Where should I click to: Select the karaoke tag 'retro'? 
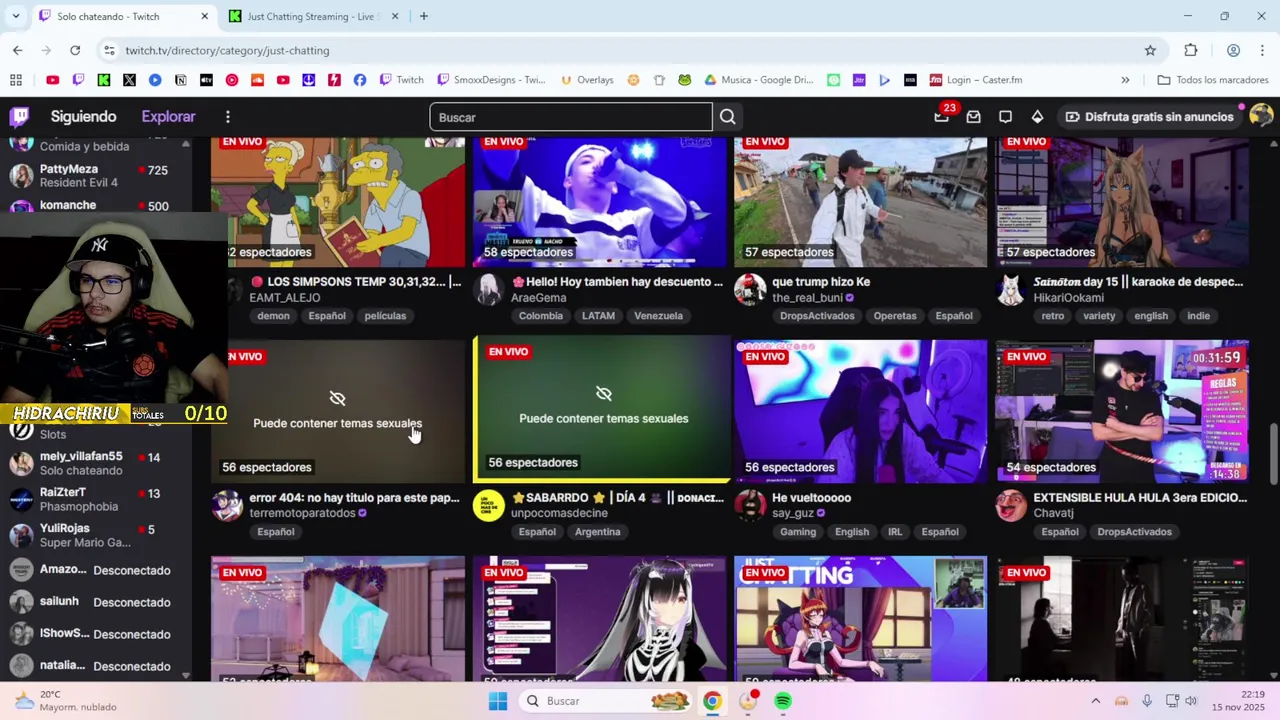pos(1053,316)
